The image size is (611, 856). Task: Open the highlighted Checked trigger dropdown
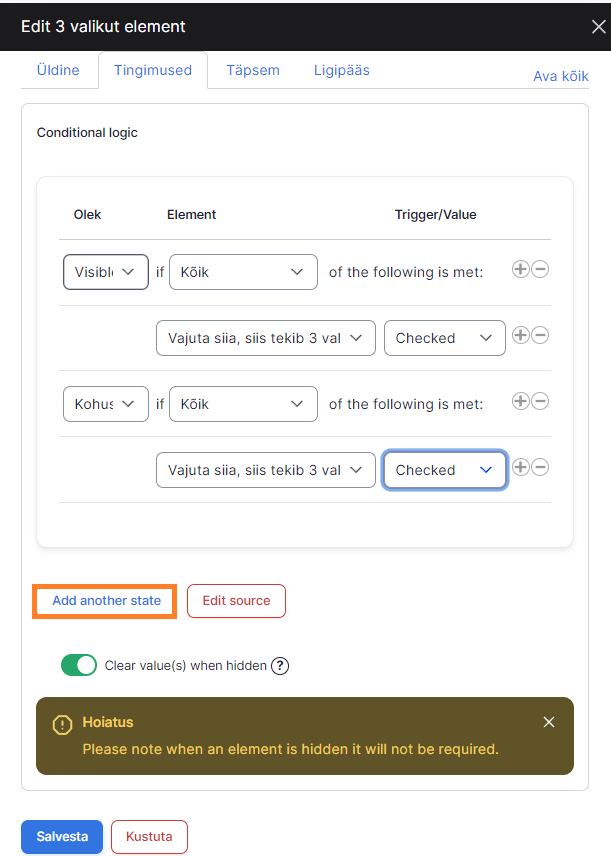coord(444,470)
